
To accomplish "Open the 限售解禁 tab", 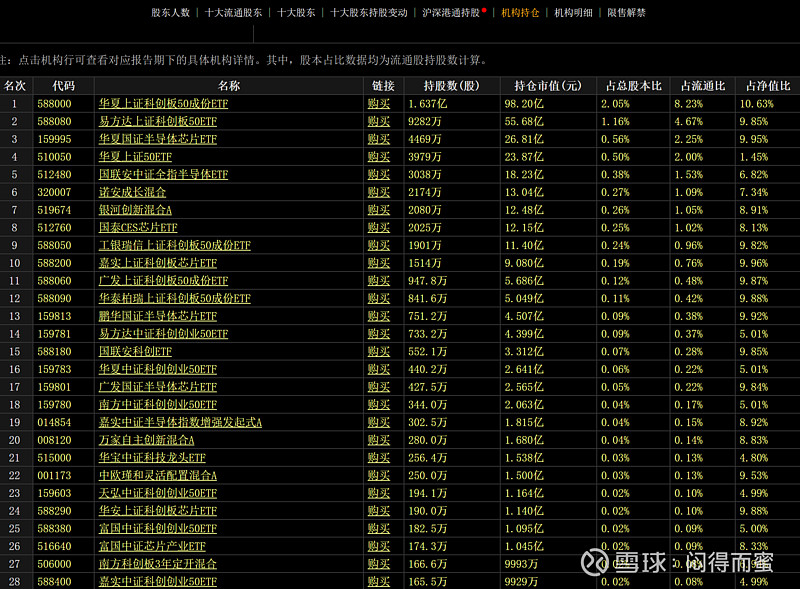I will click(627, 13).
